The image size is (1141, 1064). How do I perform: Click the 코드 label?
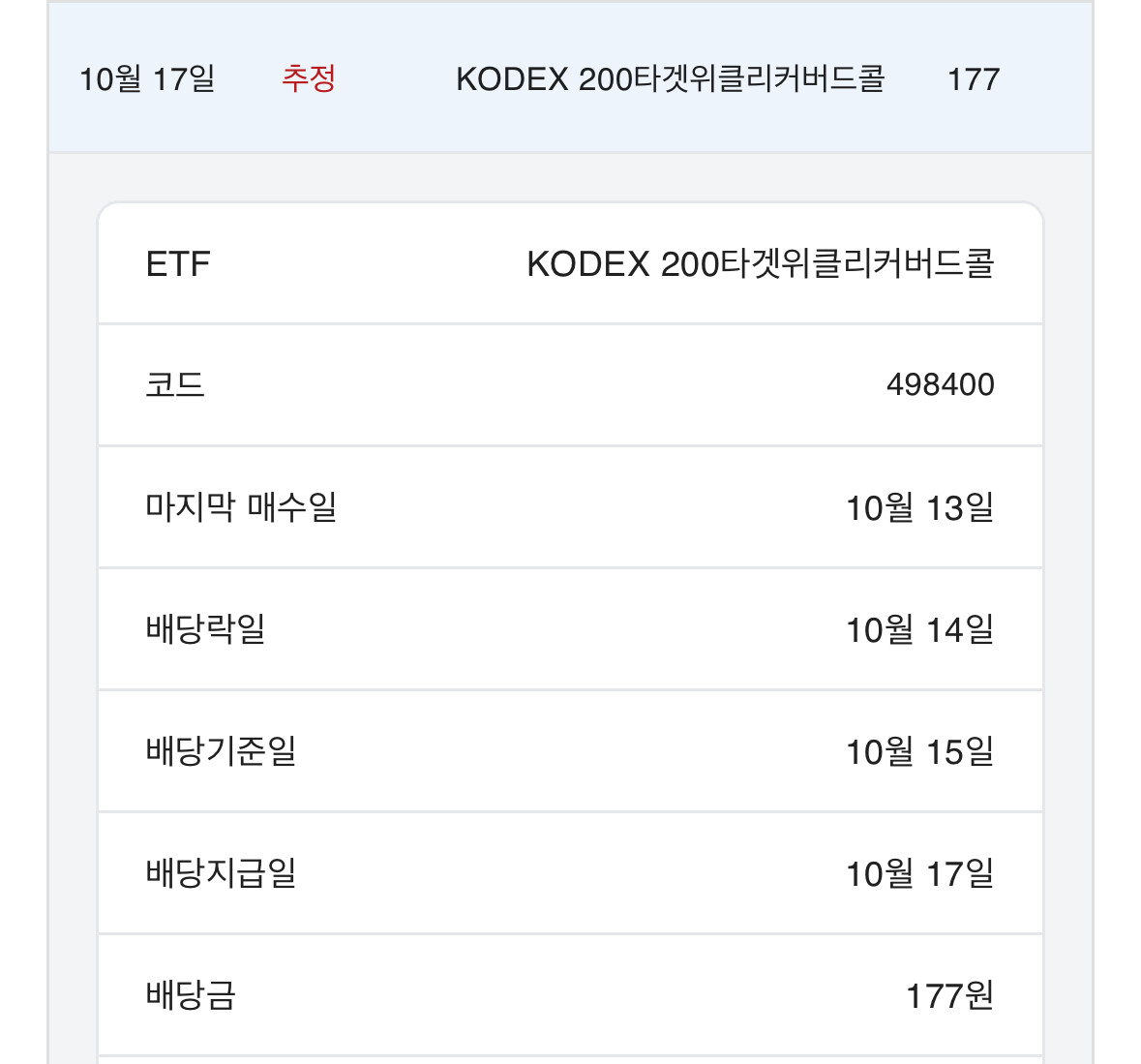click(175, 385)
